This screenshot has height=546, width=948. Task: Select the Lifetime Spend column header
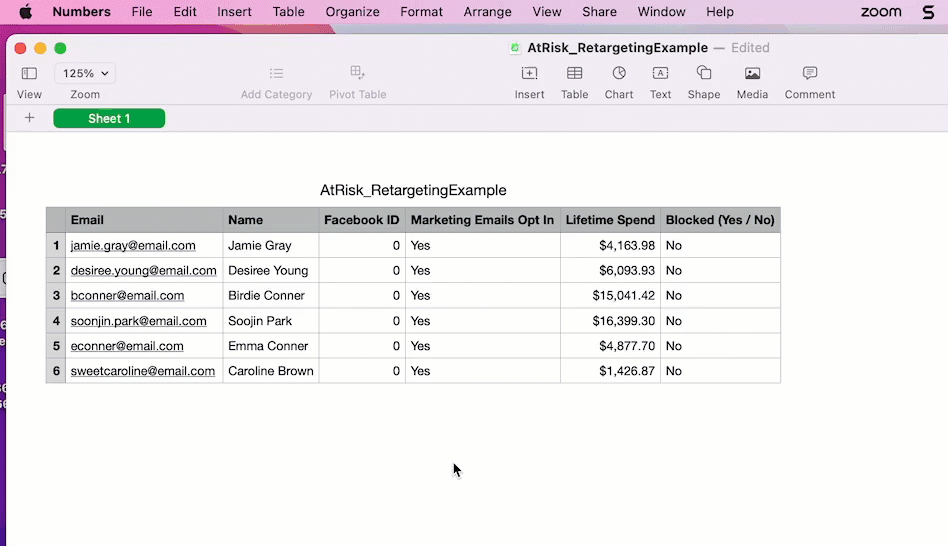(610, 220)
